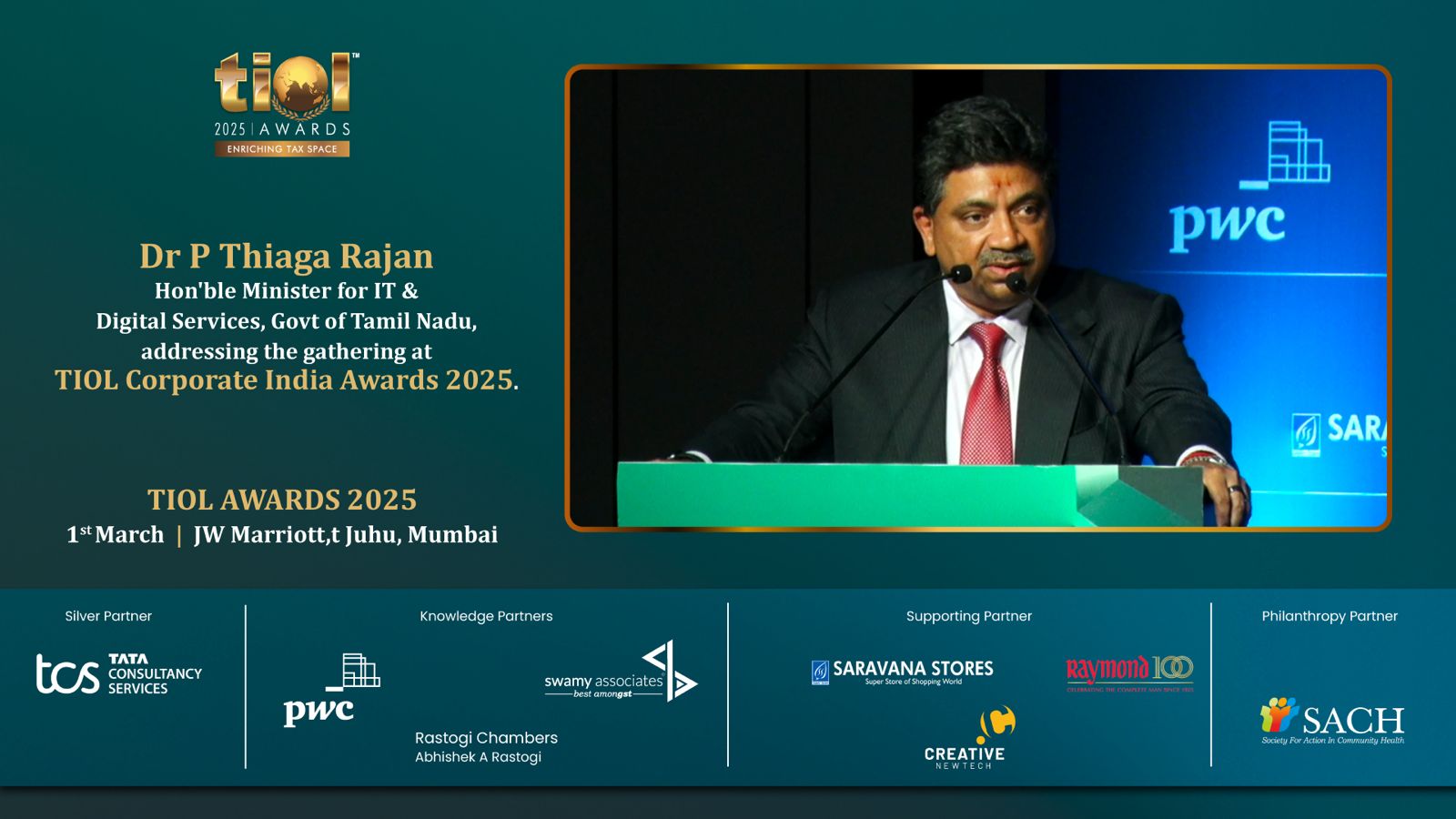Click the Knowledge Partners label
The height and width of the screenshot is (819, 1456).
click(x=486, y=616)
